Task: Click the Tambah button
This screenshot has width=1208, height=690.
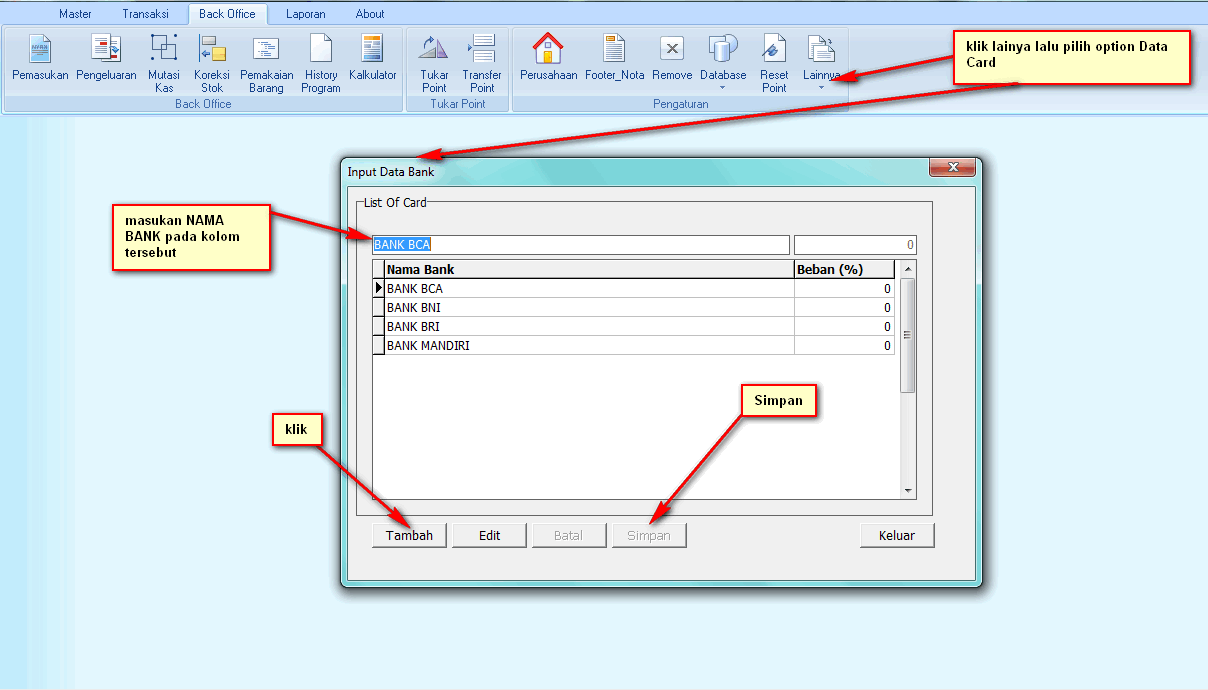Action: point(409,535)
